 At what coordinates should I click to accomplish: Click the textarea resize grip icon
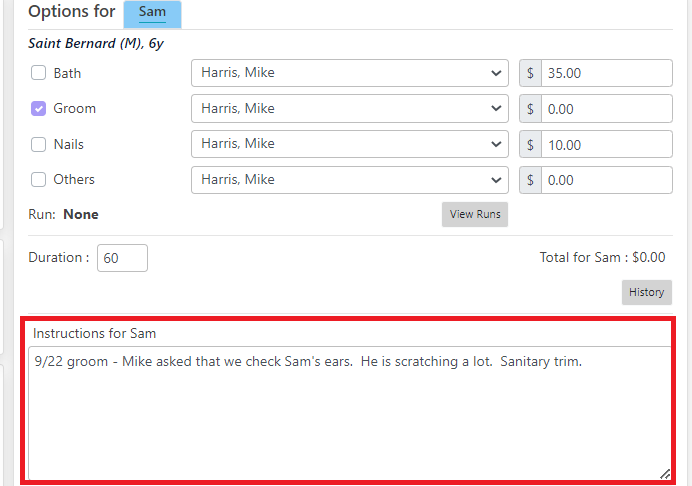click(665, 474)
